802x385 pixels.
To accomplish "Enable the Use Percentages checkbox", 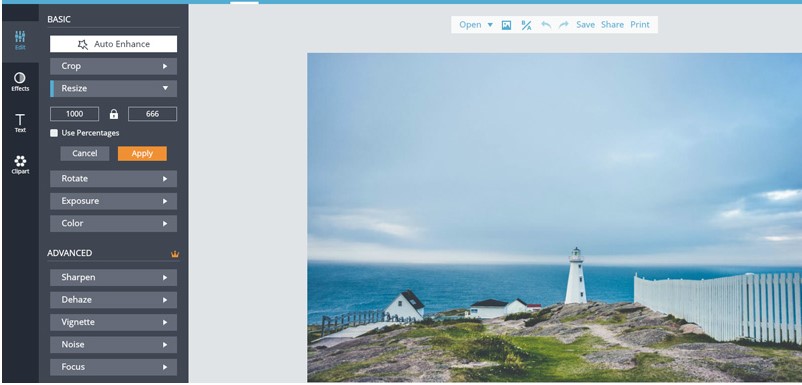I will (x=54, y=133).
